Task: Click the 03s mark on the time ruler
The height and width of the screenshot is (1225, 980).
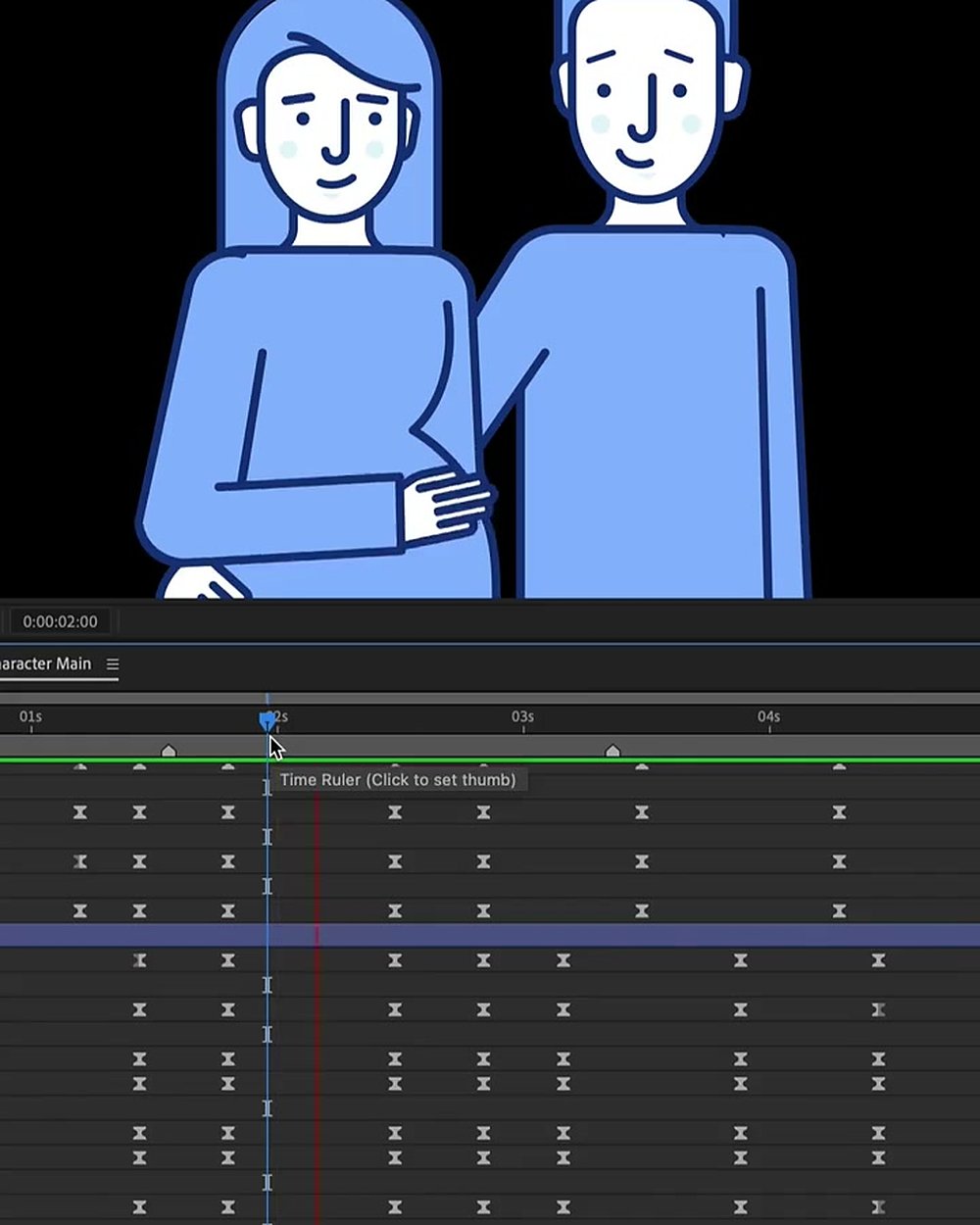Action: 522,717
